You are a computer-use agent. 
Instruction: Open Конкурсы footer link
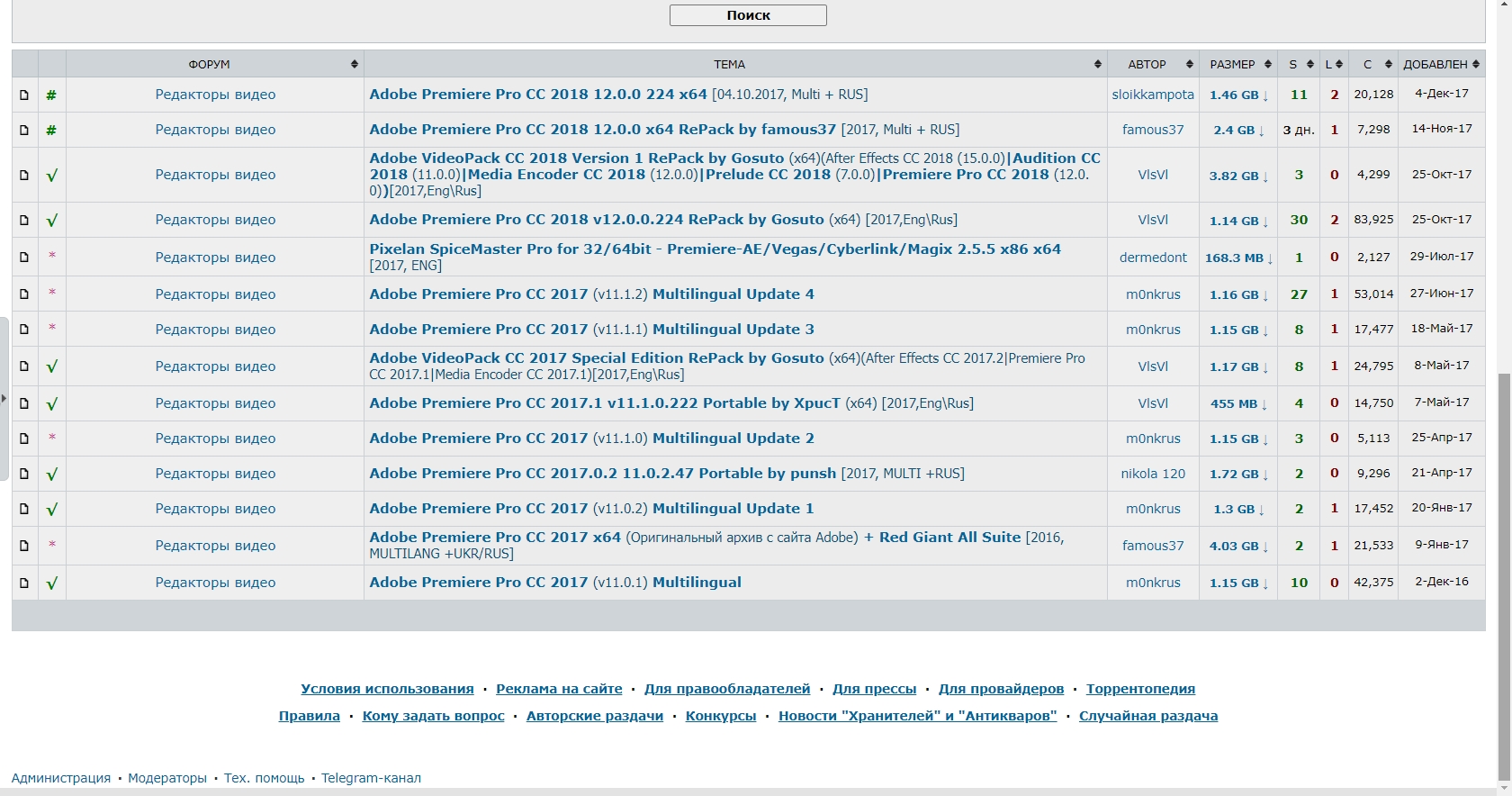tap(721, 716)
